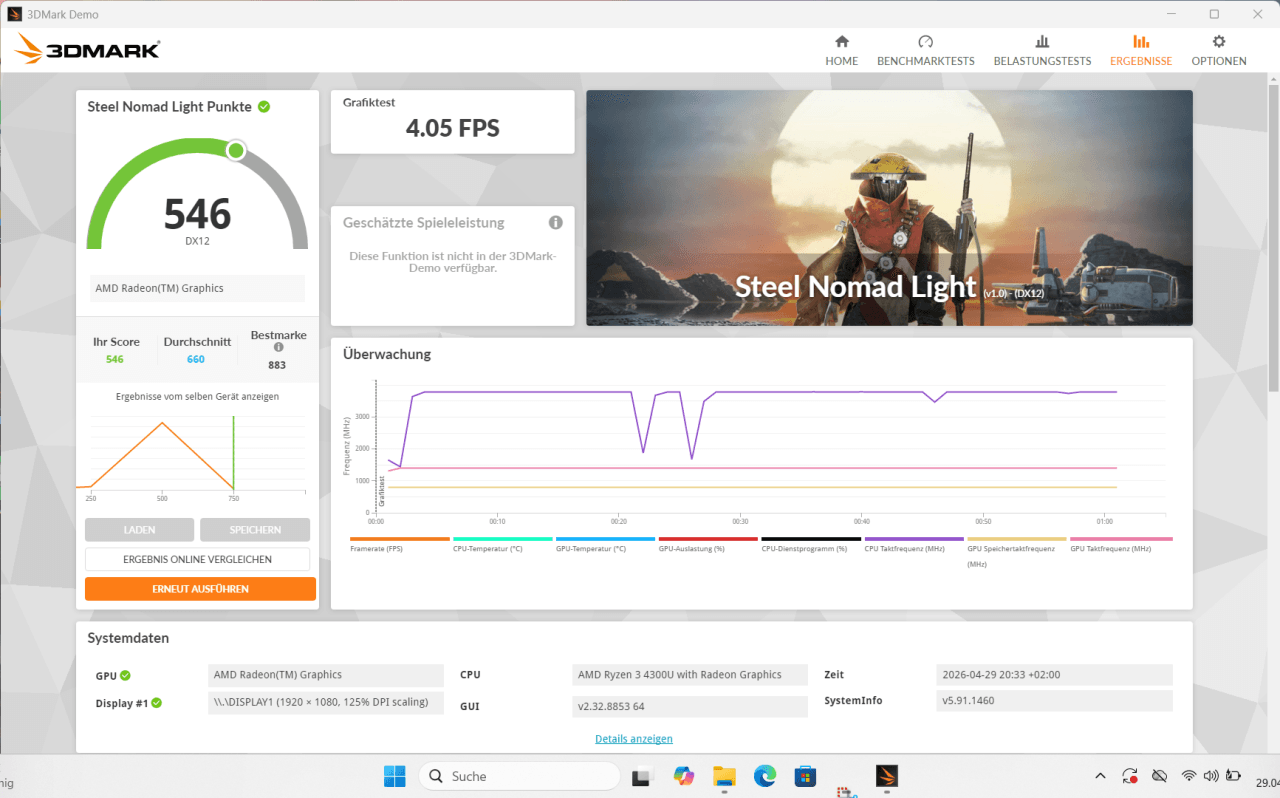Click the info icon beside Geschätzte Spieleleistung

click(x=556, y=222)
